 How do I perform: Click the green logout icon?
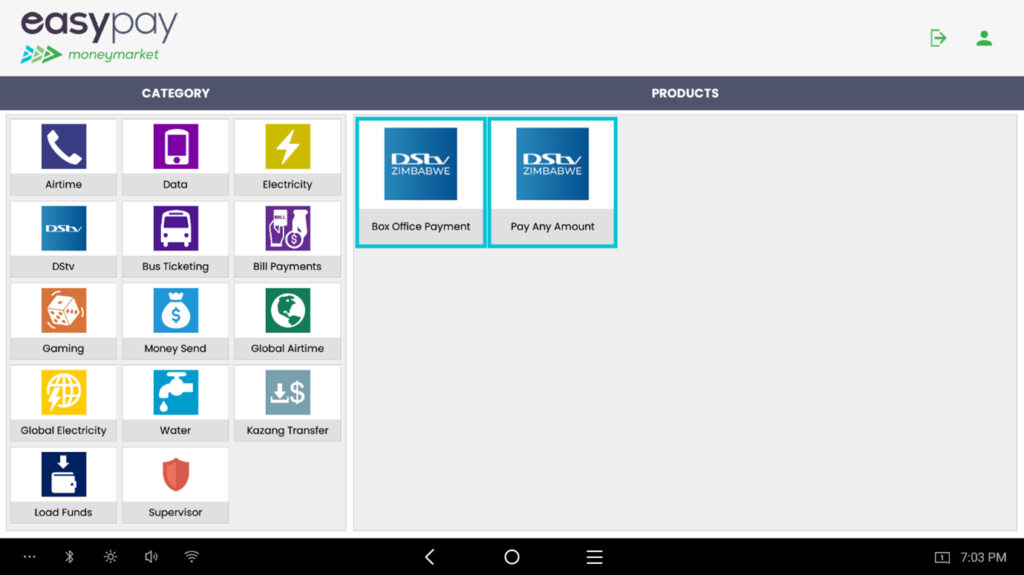coord(938,38)
